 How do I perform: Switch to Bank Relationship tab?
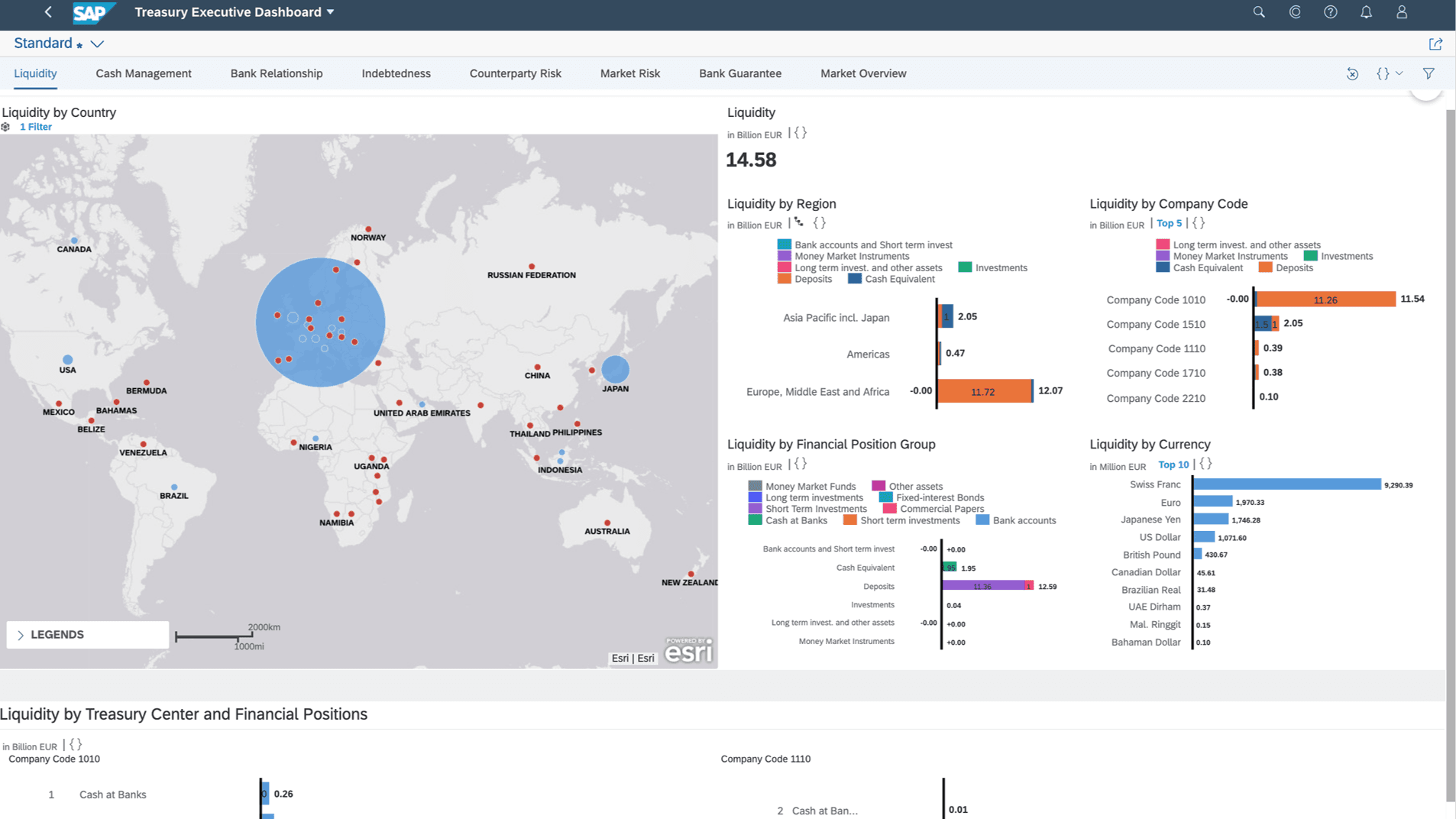277,73
